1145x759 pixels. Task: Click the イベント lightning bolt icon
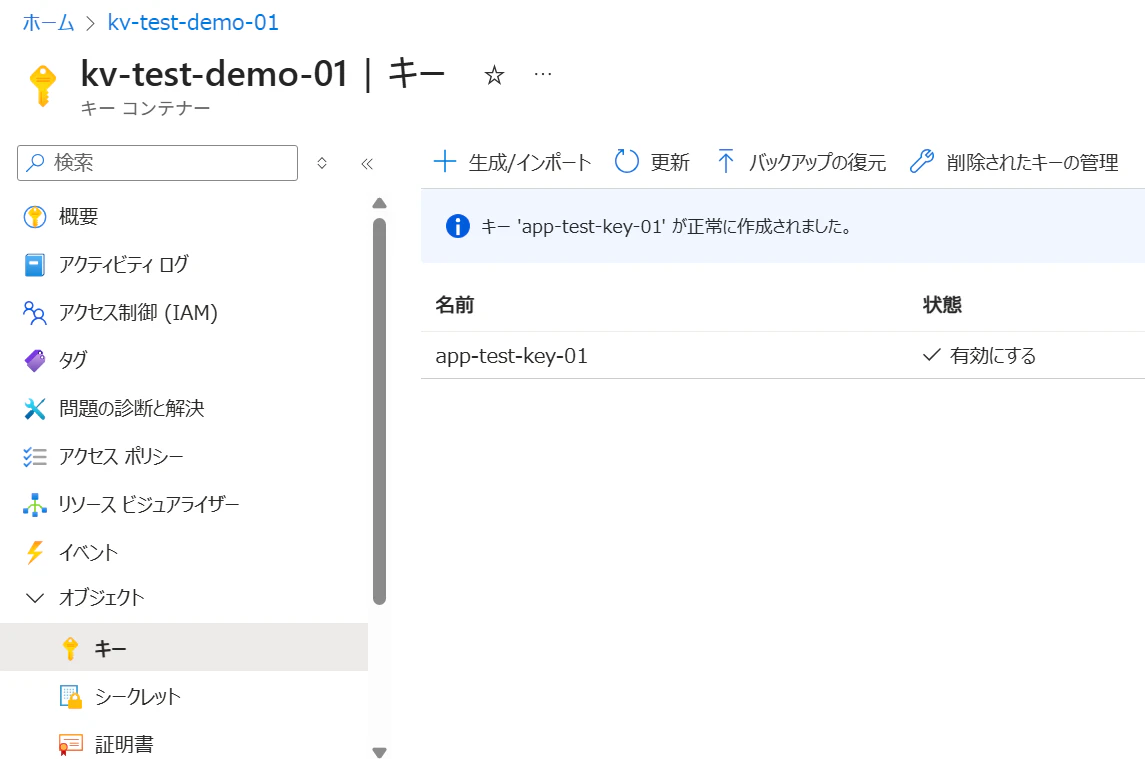pos(34,552)
